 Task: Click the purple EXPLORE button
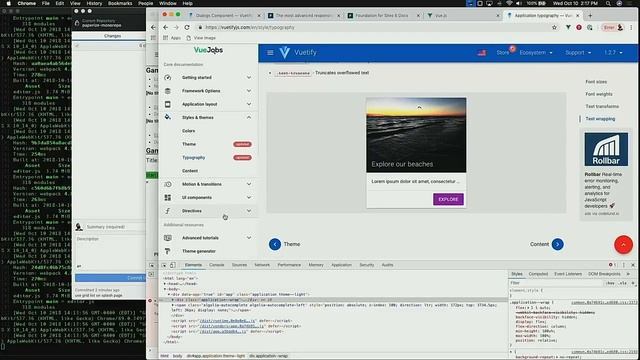click(x=448, y=199)
